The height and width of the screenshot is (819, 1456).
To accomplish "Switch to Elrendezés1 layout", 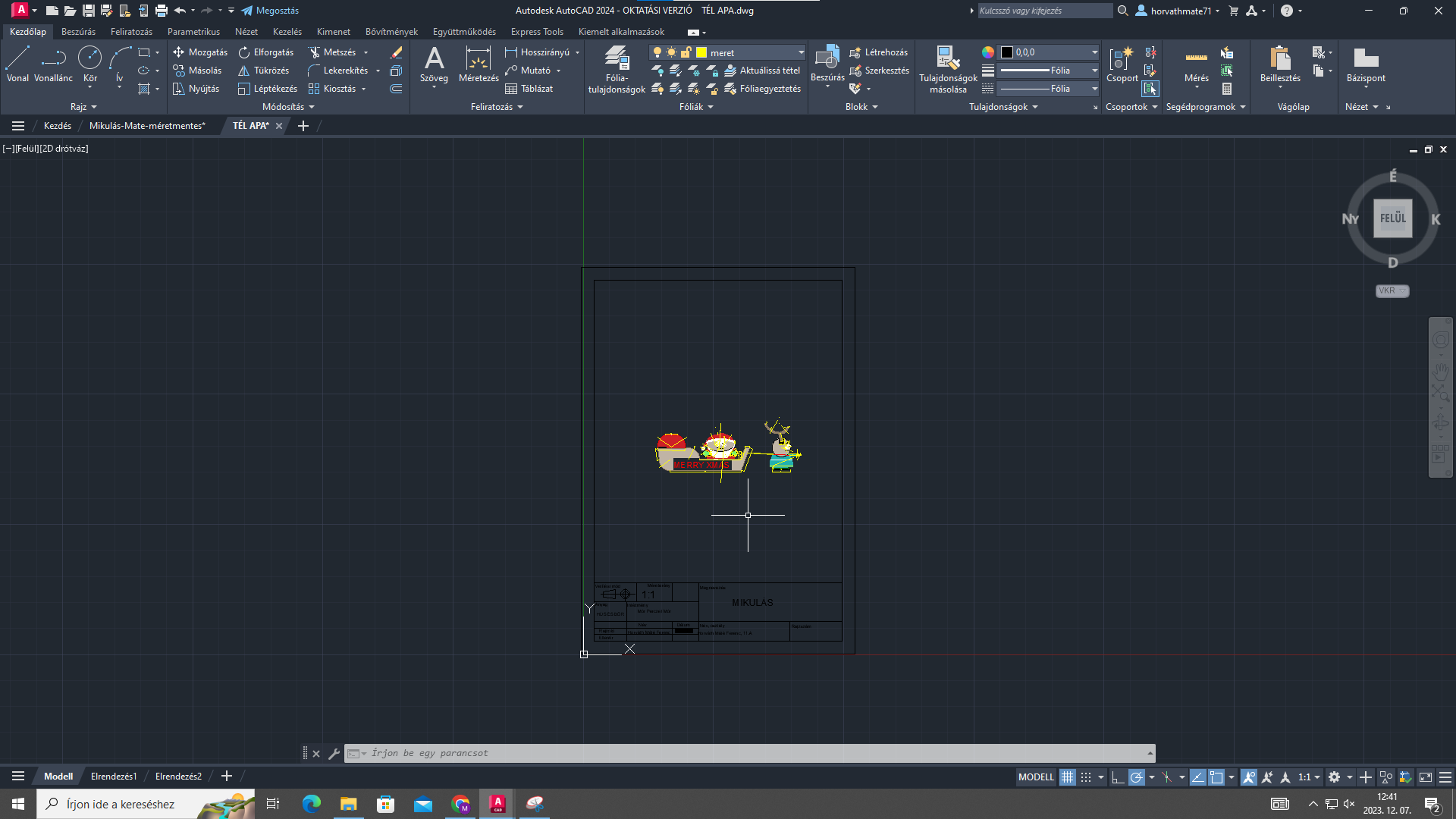I will [x=114, y=777].
